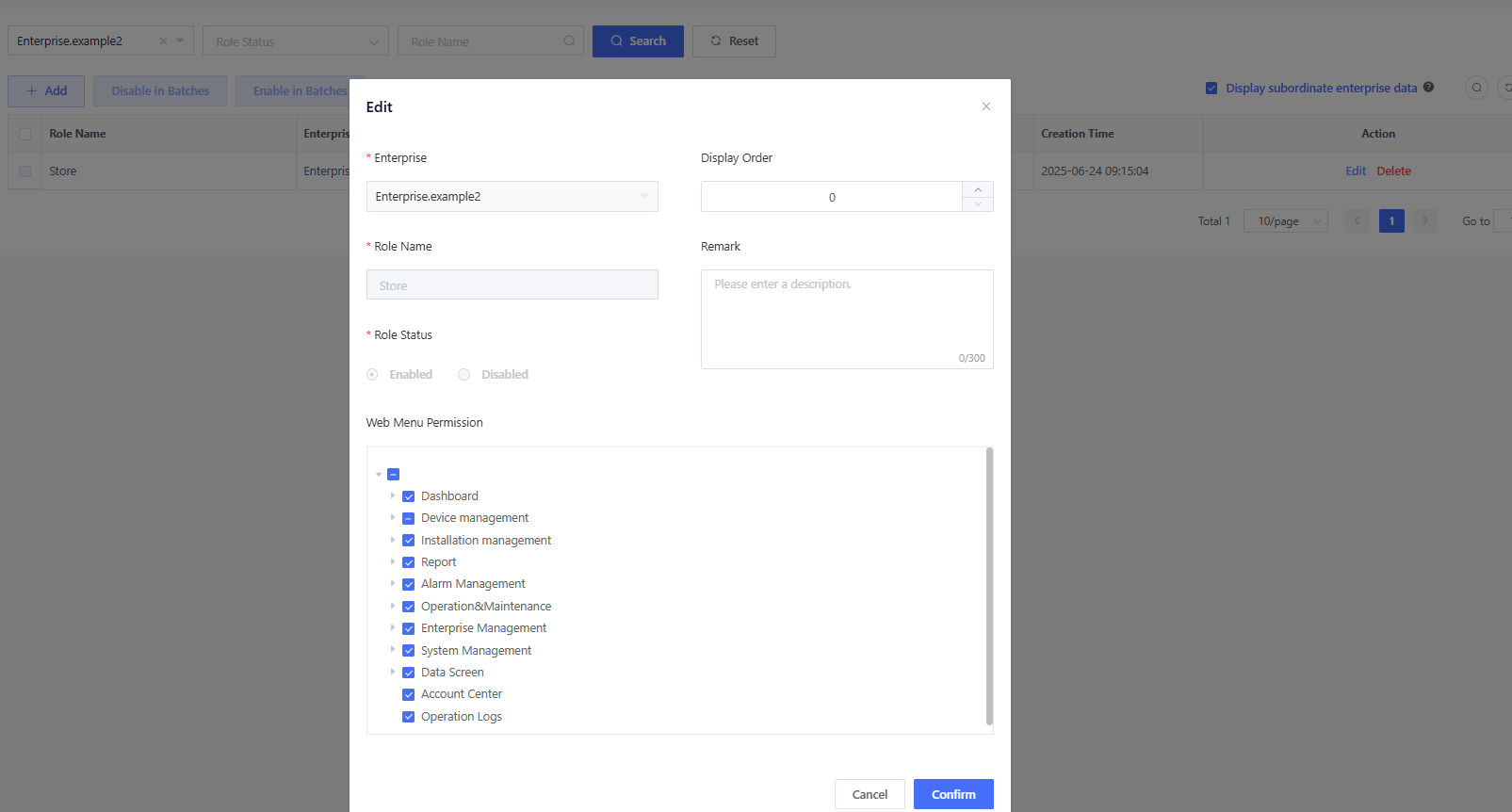Expand the Device management tree node
This screenshot has height=812, width=1512.
tap(393, 518)
